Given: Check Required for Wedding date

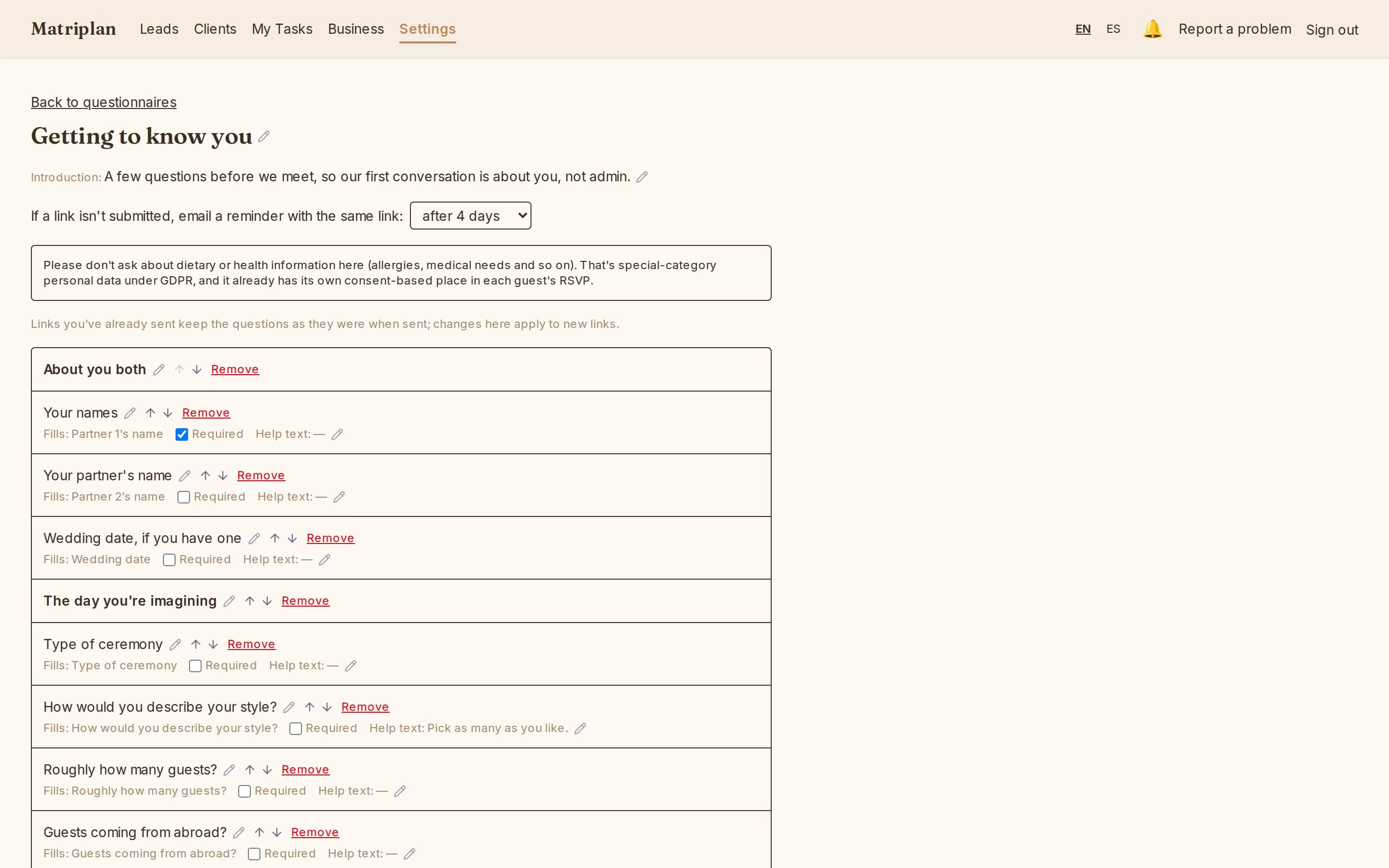Looking at the screenshot, I should tap(169, 560).
